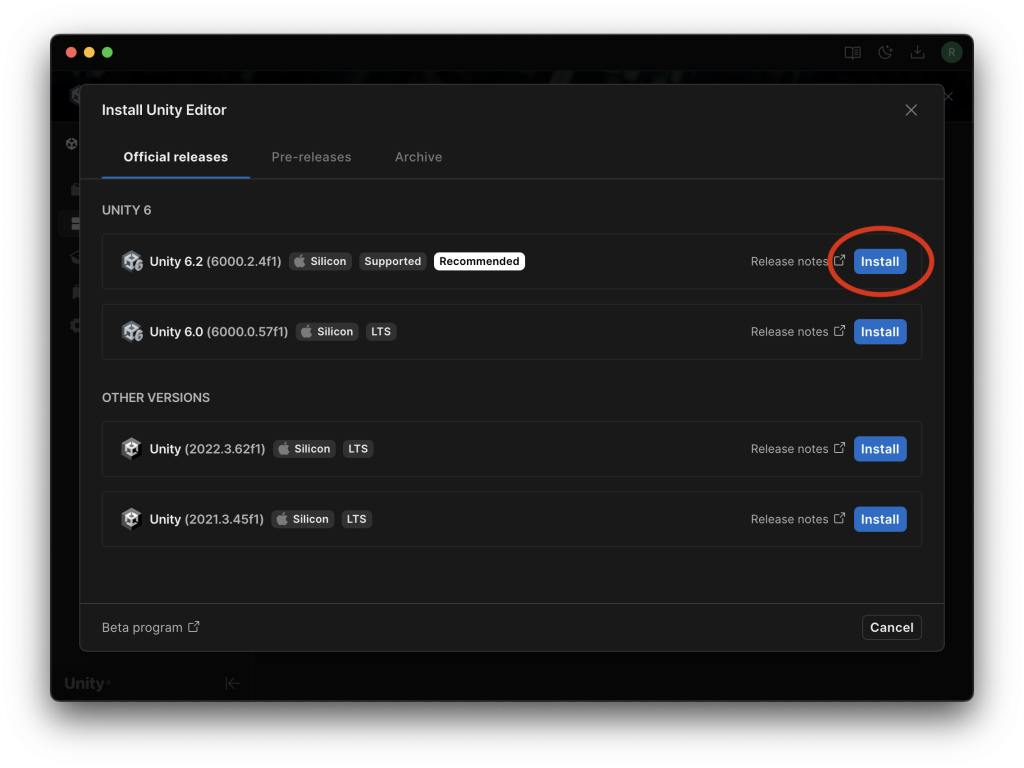Screen dimensions: 1024x768
Task: Click the Unity (2022.3.62f1) version name
Action: click(x=207, y=449)
